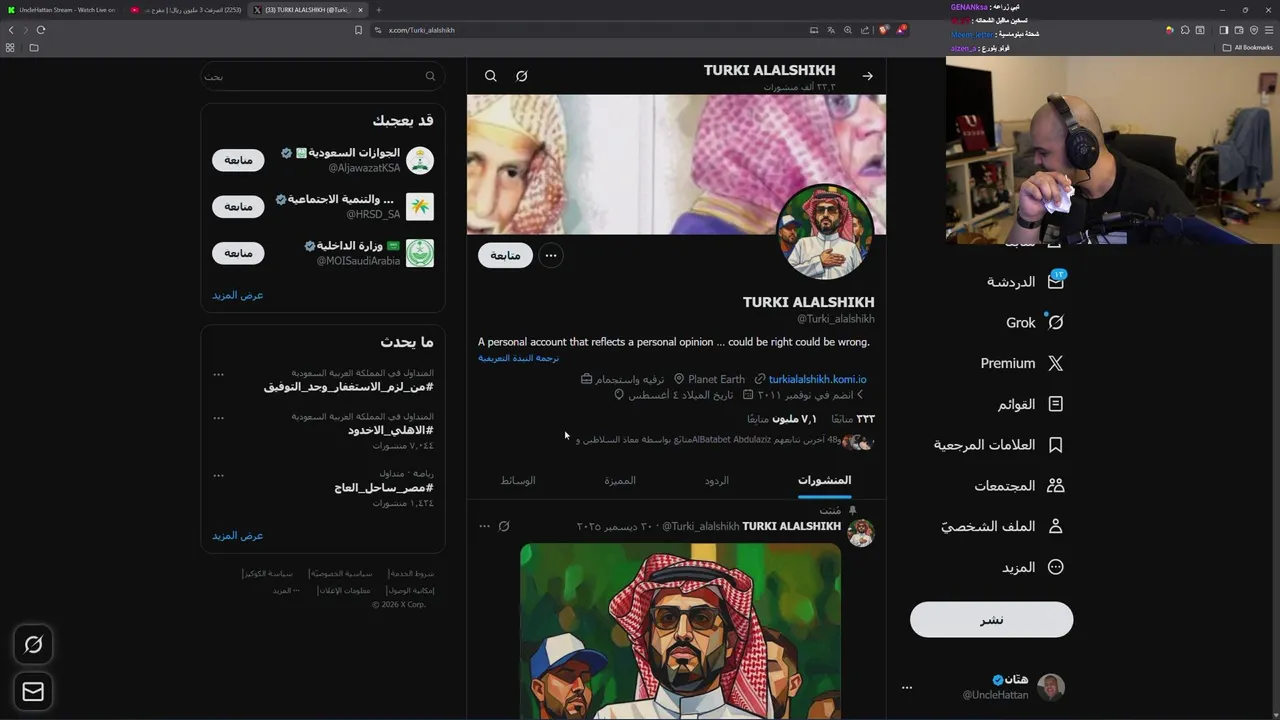This screenshot has width=1280, height=720.
Task: Open the followers count ٧,١ مليون
Action: coord(782,419)
